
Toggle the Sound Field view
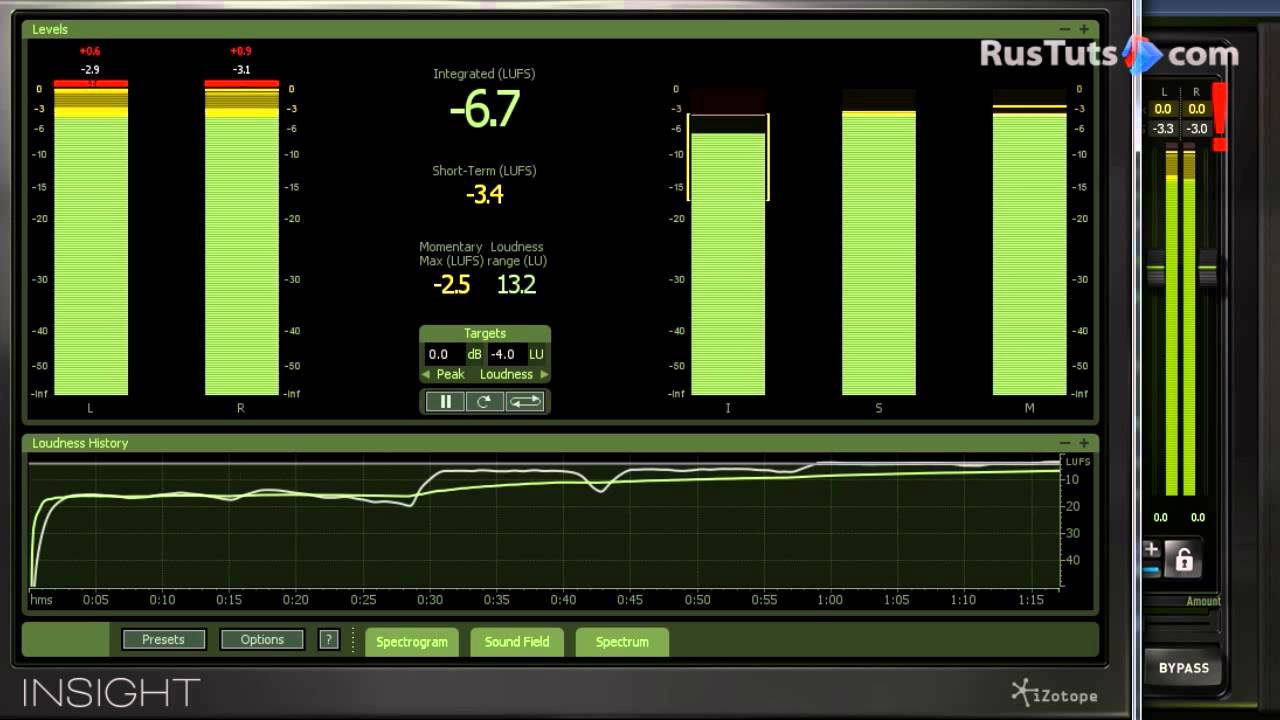click(x=517, y=642)
